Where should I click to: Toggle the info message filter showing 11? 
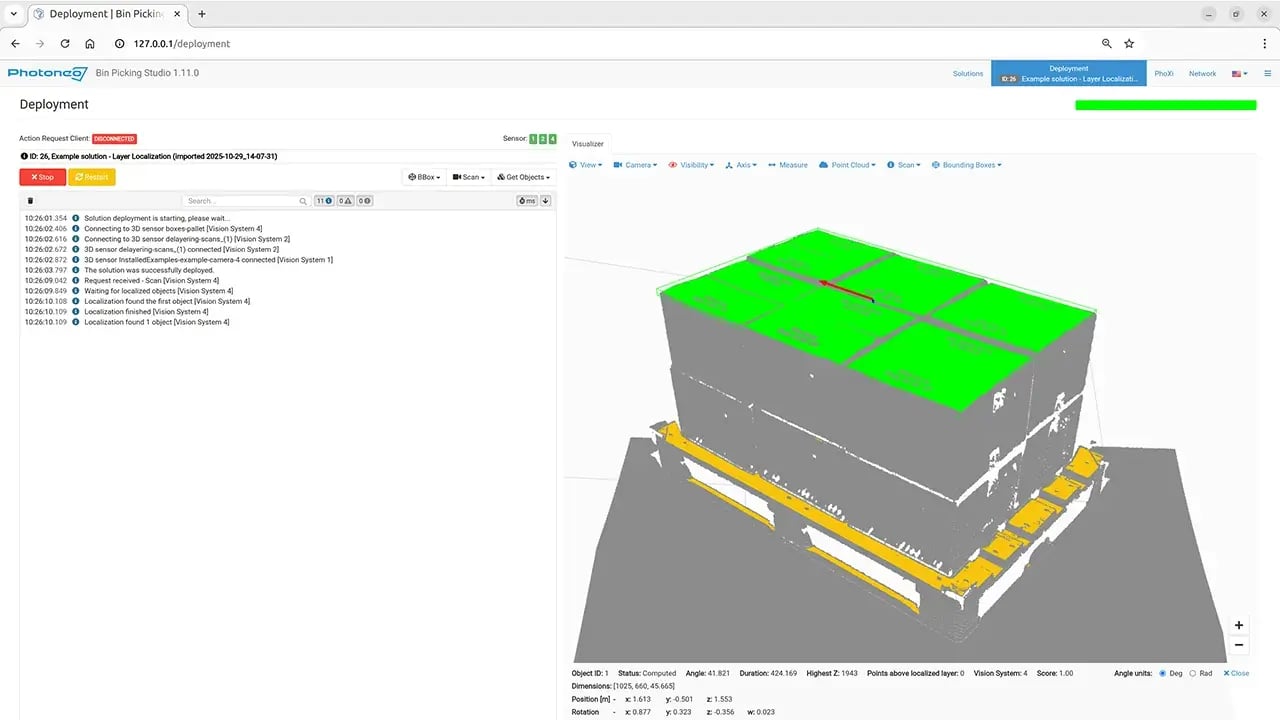(x=324, y=201)
